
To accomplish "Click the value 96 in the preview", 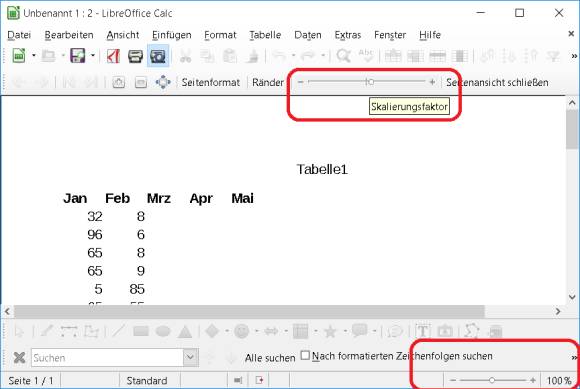I will 95,235.
